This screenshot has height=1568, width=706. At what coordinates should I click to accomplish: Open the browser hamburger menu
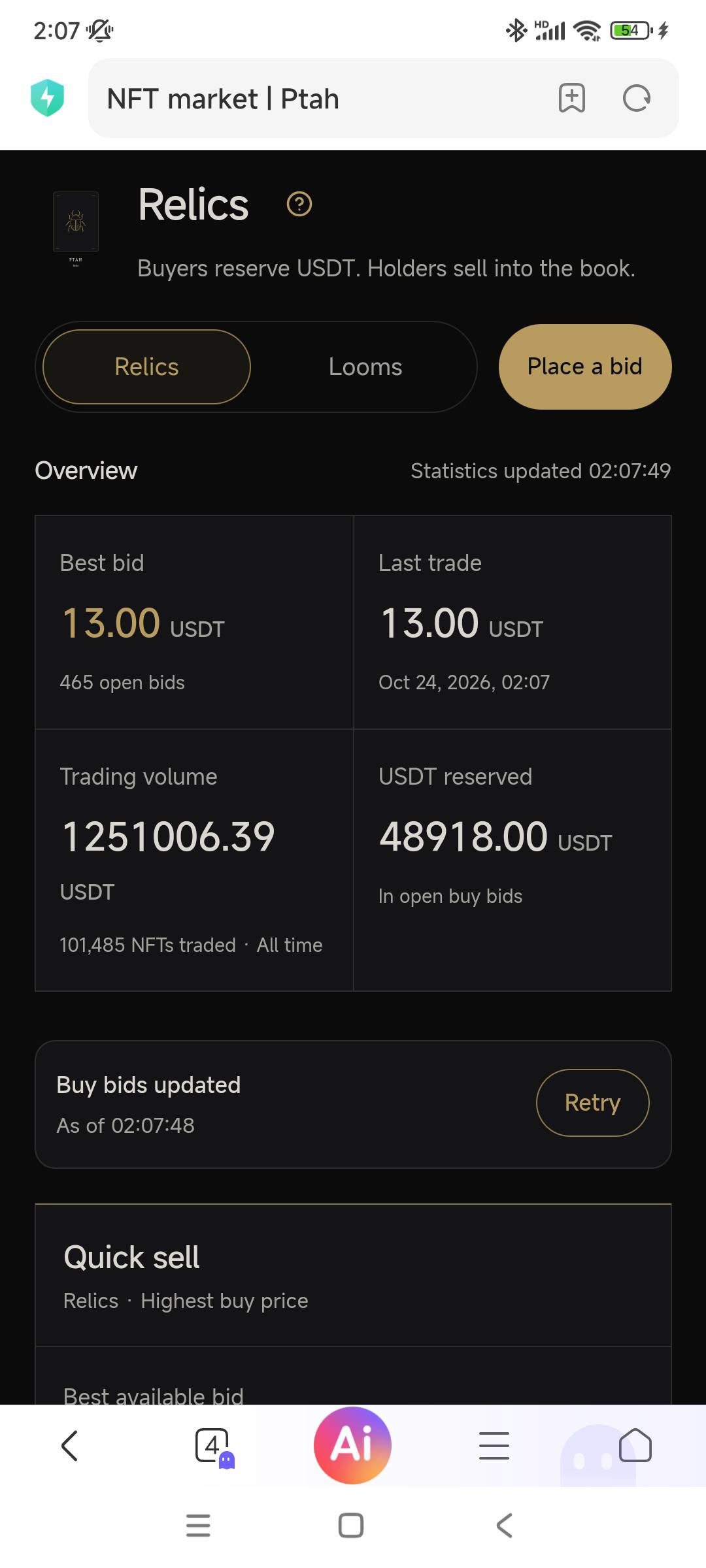494,1445
